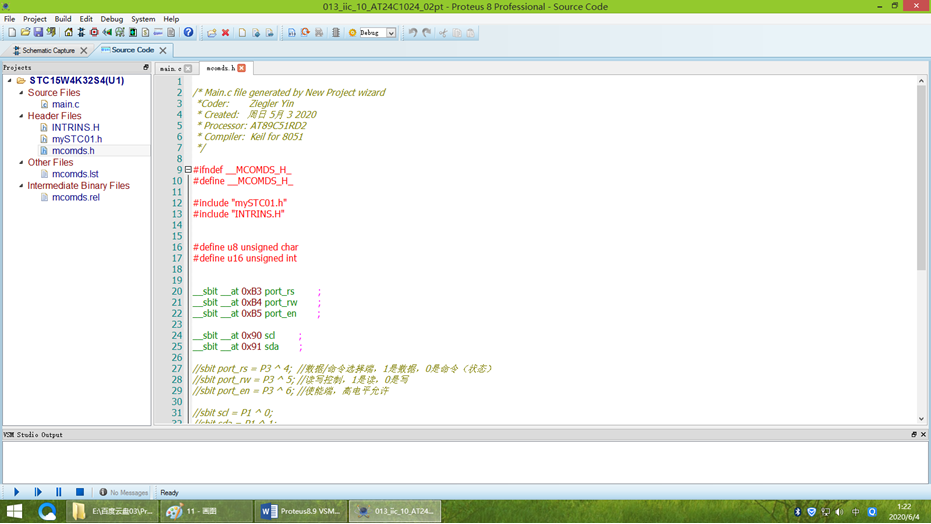Open the Debug configuration dropdown
931x524 pixels.
391,33
